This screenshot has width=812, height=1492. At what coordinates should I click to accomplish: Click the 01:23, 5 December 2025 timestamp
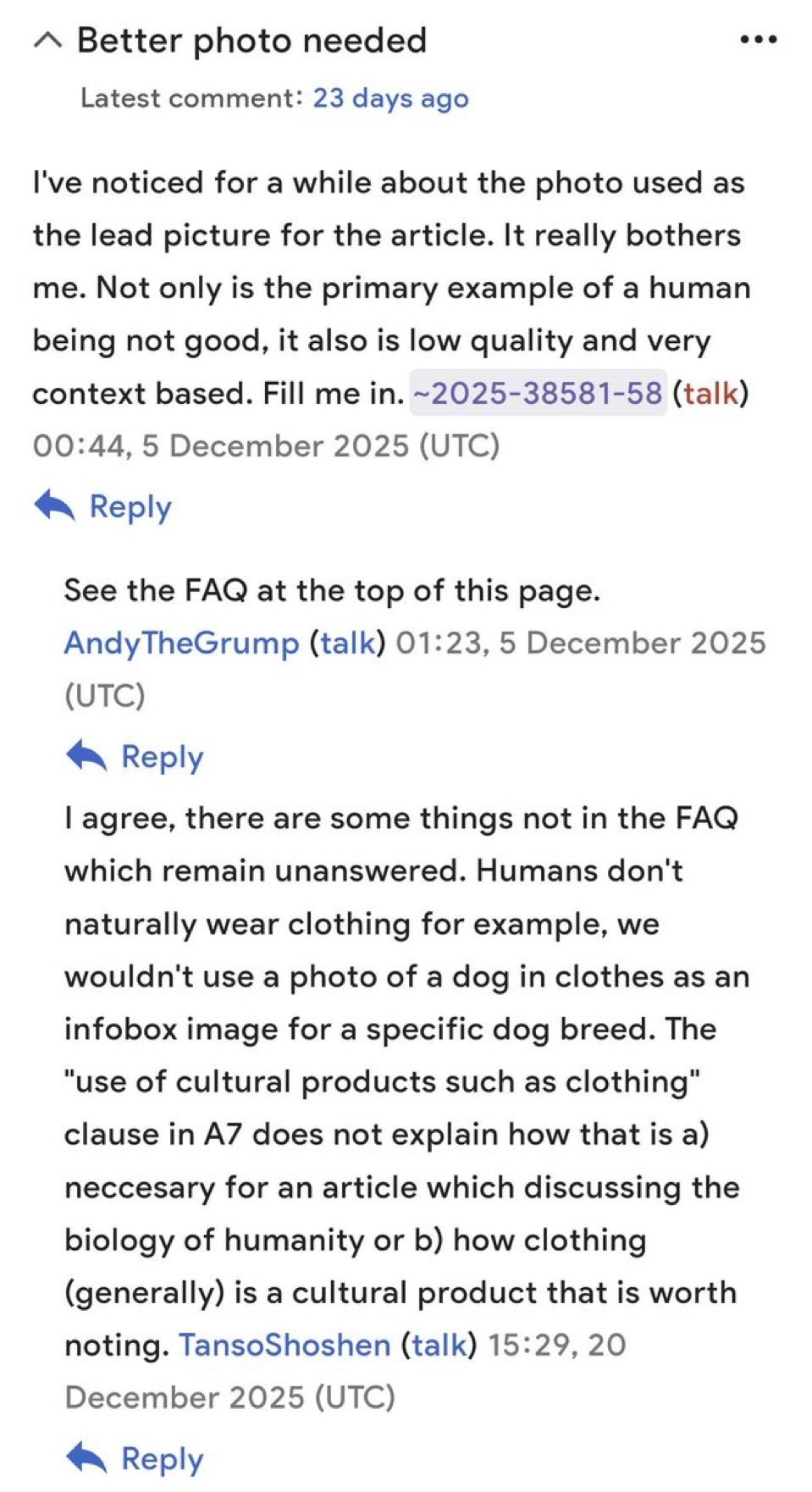pos(580,643)
